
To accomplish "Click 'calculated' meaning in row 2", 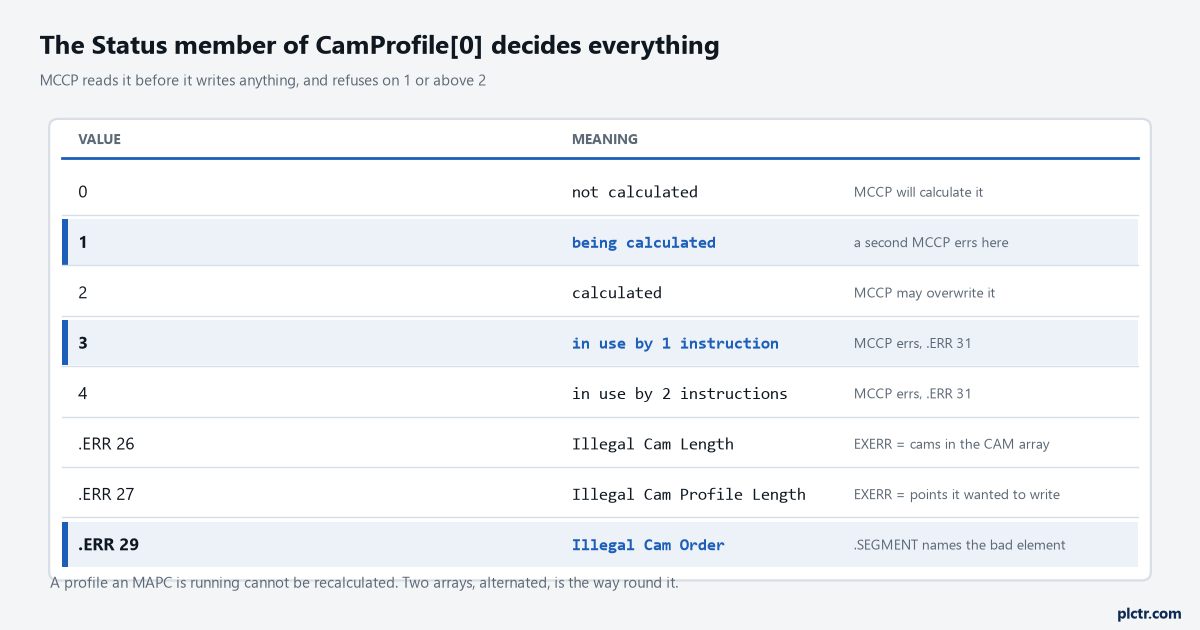I will [x=616, y=292].
